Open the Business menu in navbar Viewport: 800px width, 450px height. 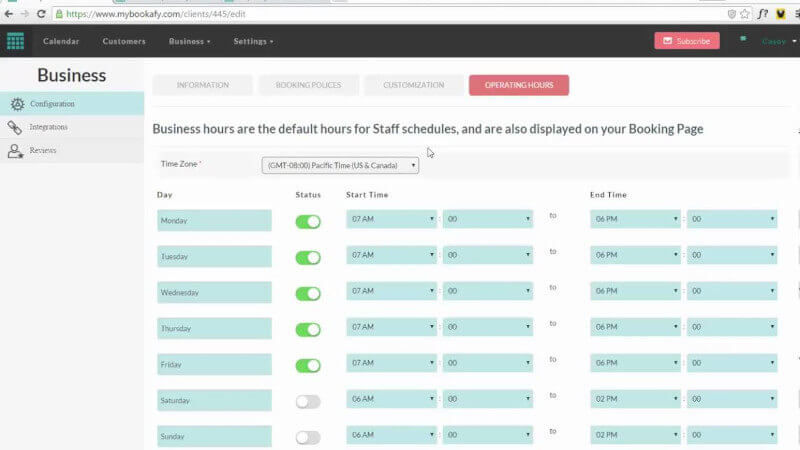(x=189, y=41)
